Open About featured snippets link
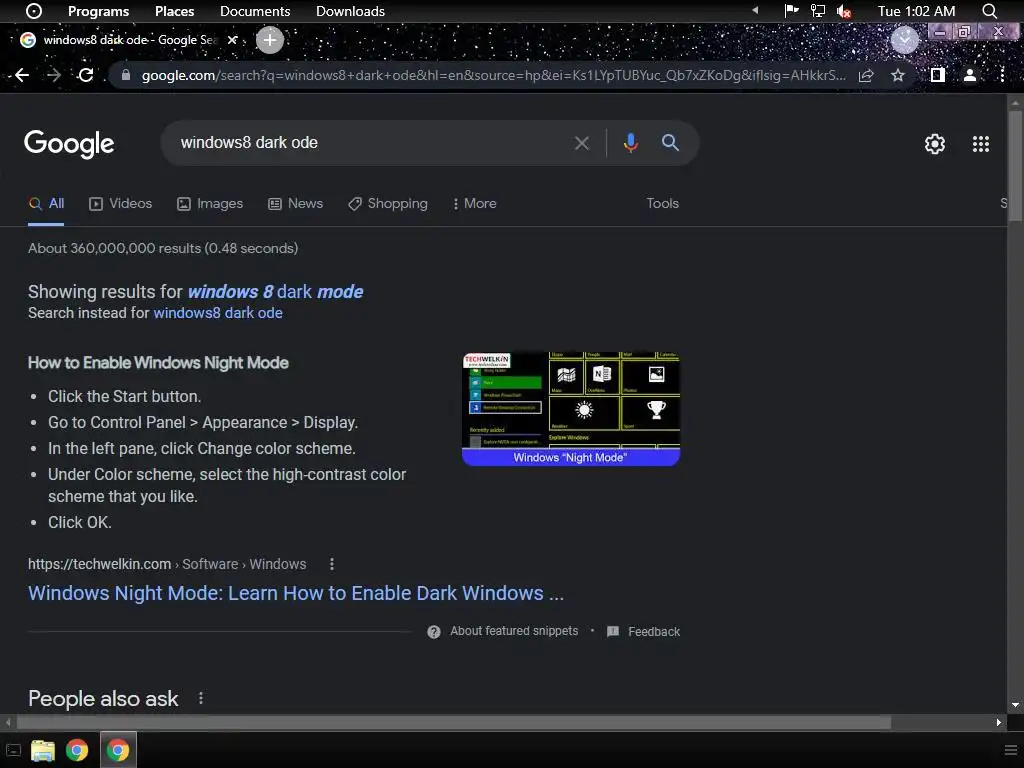 click(514, 631)
